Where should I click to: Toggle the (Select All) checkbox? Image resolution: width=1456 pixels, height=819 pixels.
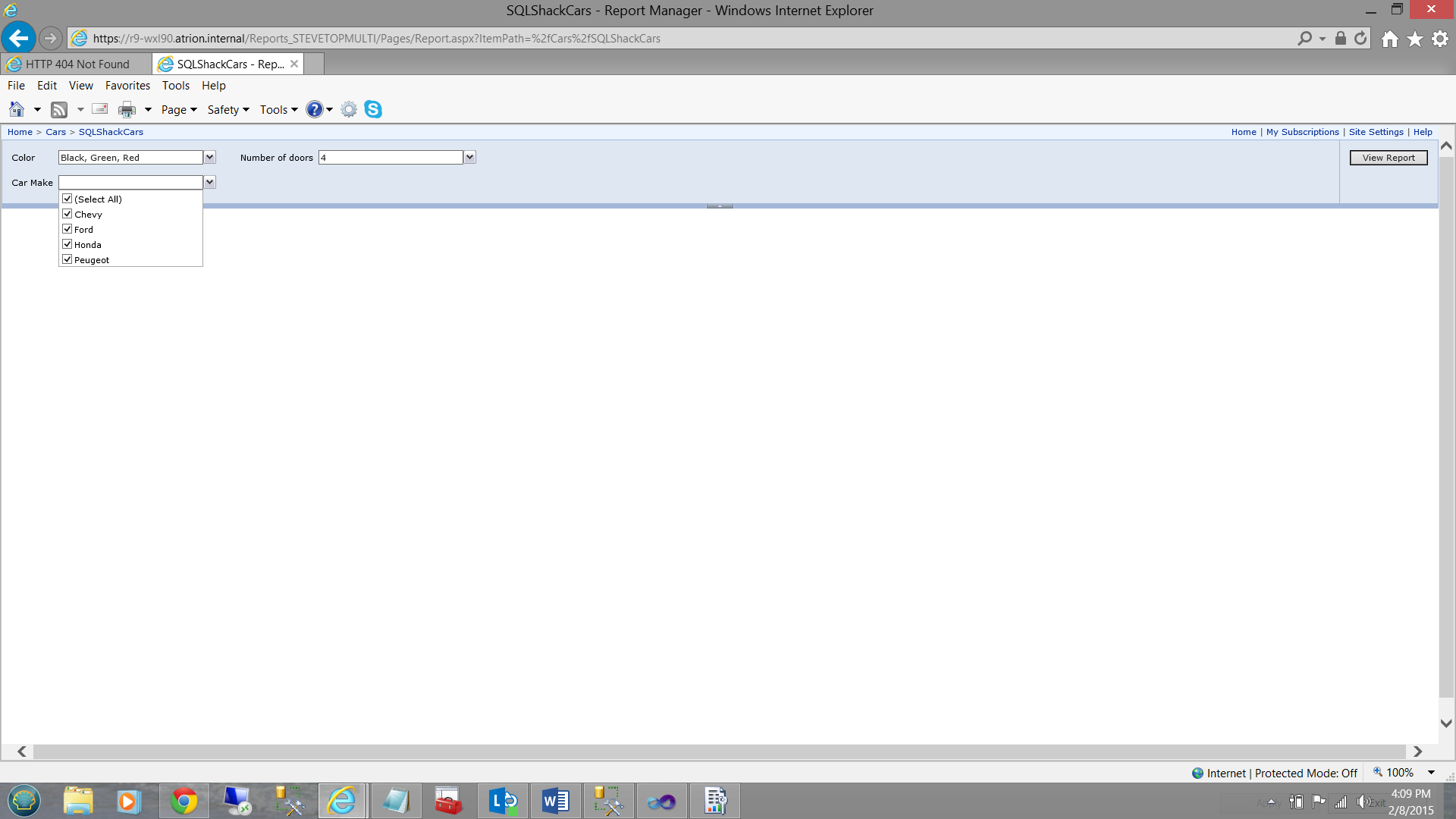tap(67, 199)
